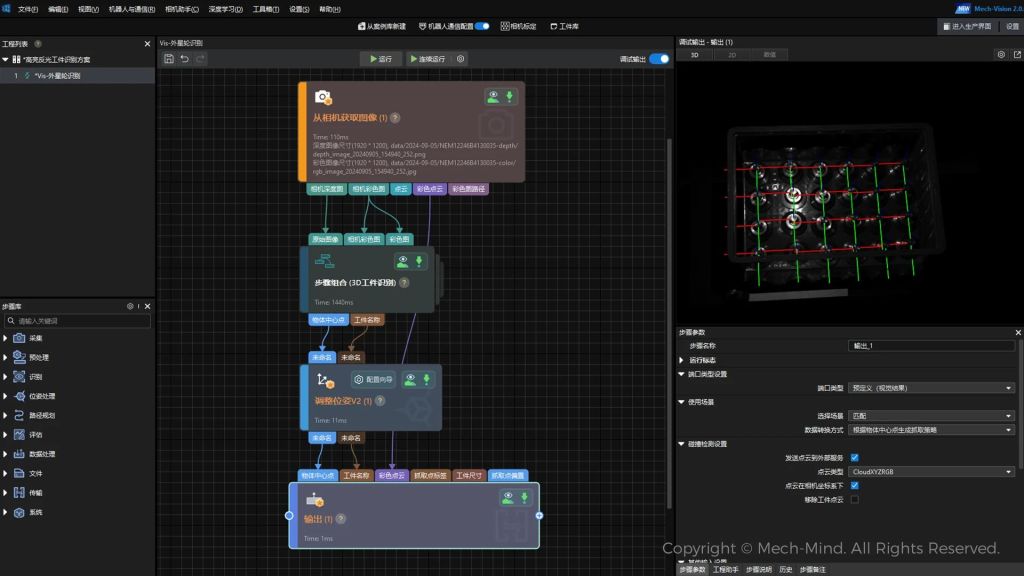Click the save icon in the canvas toolbar
Viewport: 1024px width, 576px height.
(169, 59)
